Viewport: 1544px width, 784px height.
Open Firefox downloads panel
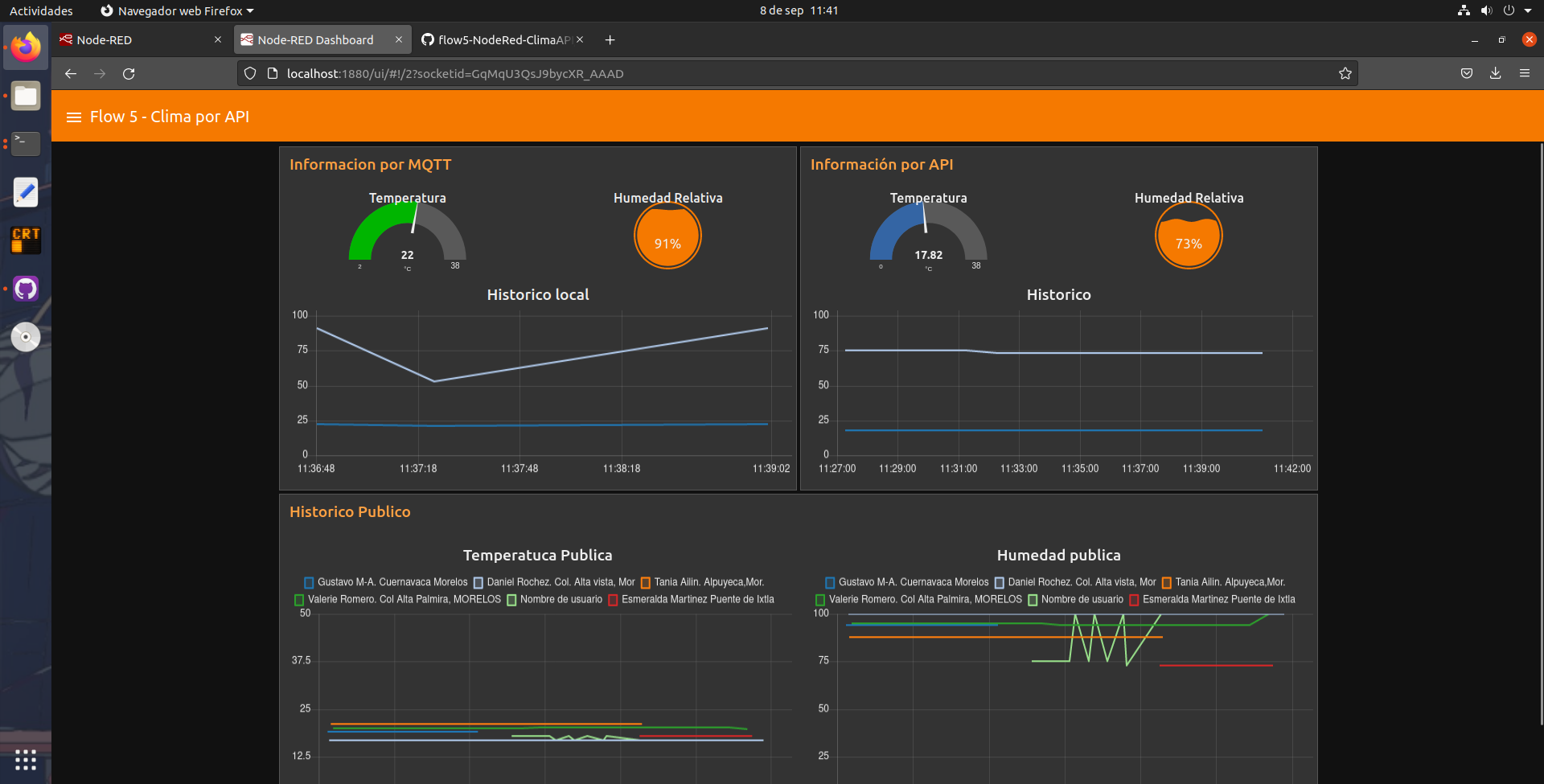1495,72
